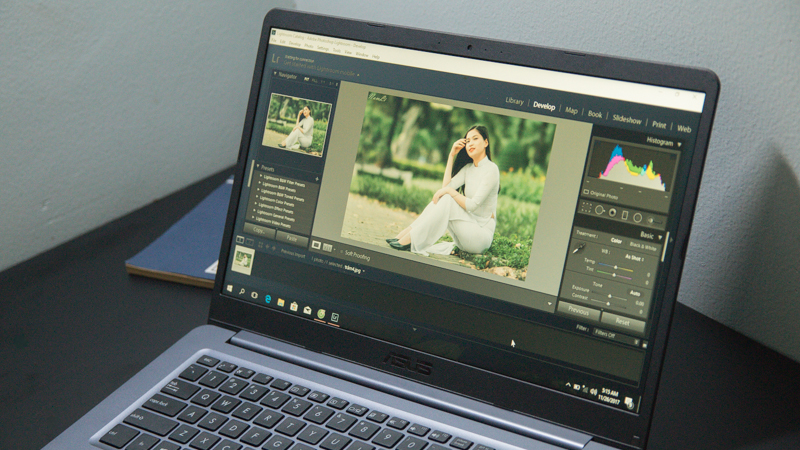Screen dimensions: 800x450
Task: Pick the White Balance eyedropper tool
Action: pos(580,248)
